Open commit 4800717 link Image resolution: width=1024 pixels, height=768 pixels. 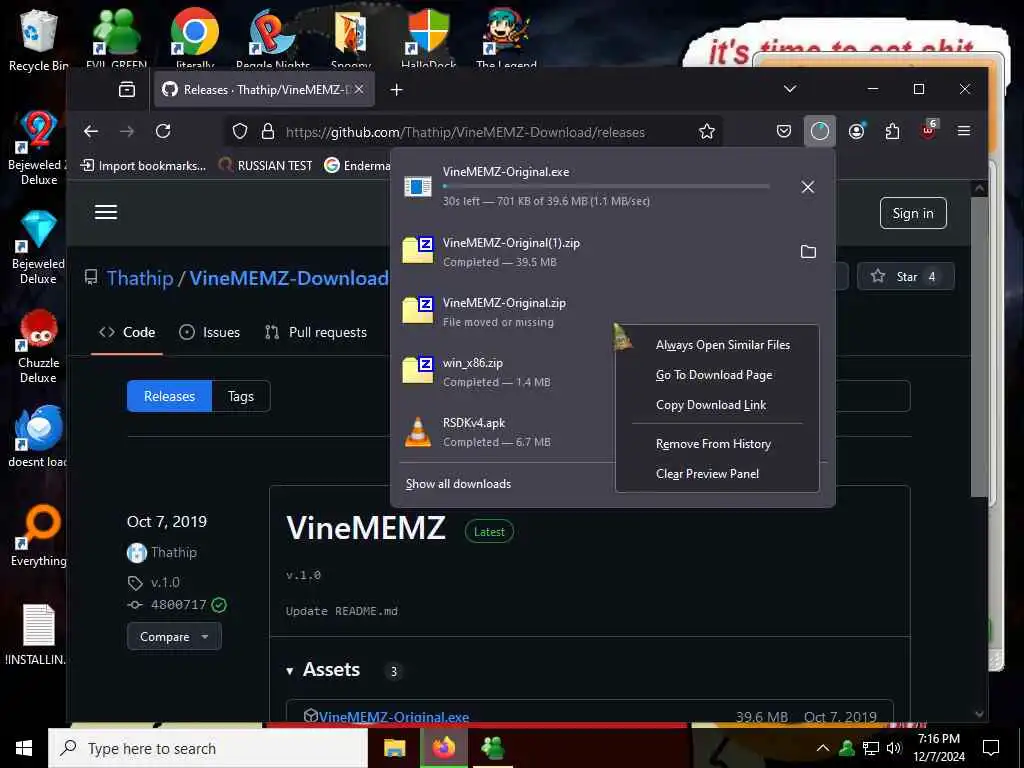(x=178, y=605)
